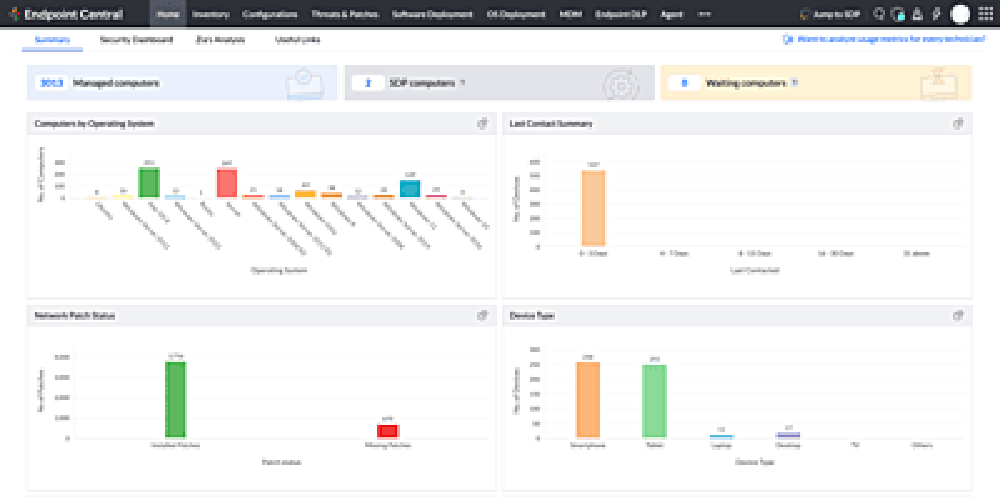1000x497 pixels.
Task: Click orange Smartphone bar in Device Type
Action: [588, 400]
